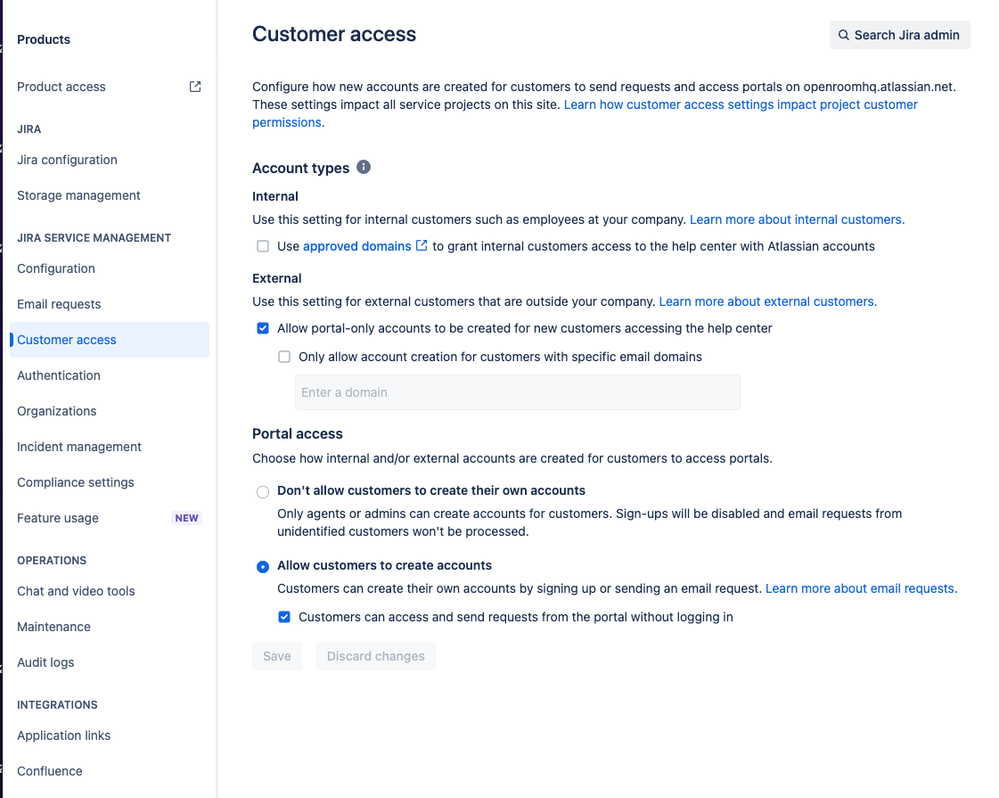The image size is (999, 798).
Task: Navigate to Audit logs
Action: pos(46,662)
